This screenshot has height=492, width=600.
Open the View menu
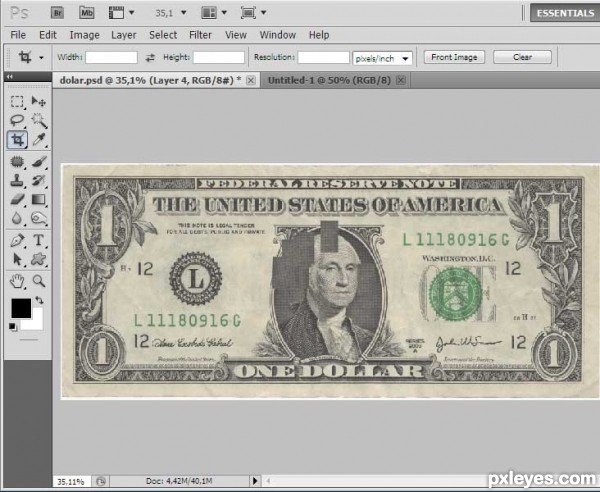236,35
